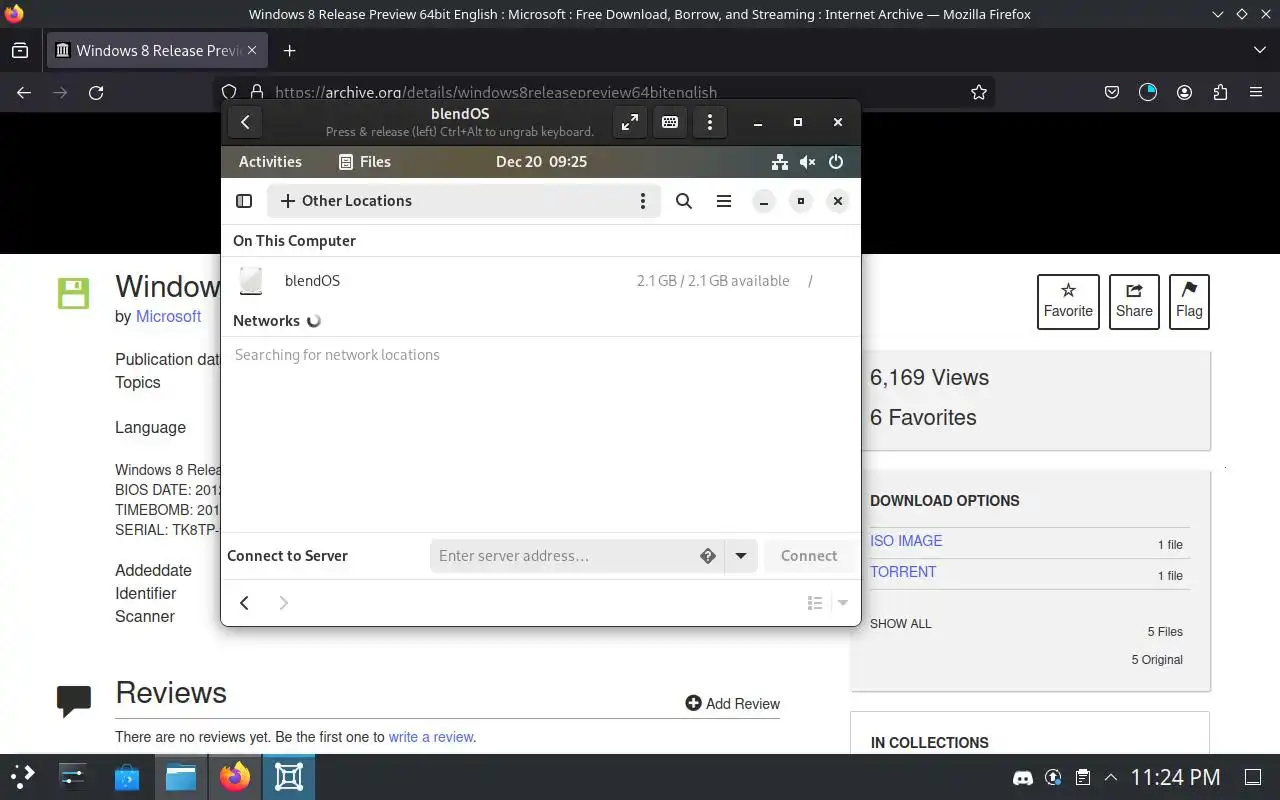Open Firefox account icon
This screenshot has height=800, width=1280.
pos(1184,92)
